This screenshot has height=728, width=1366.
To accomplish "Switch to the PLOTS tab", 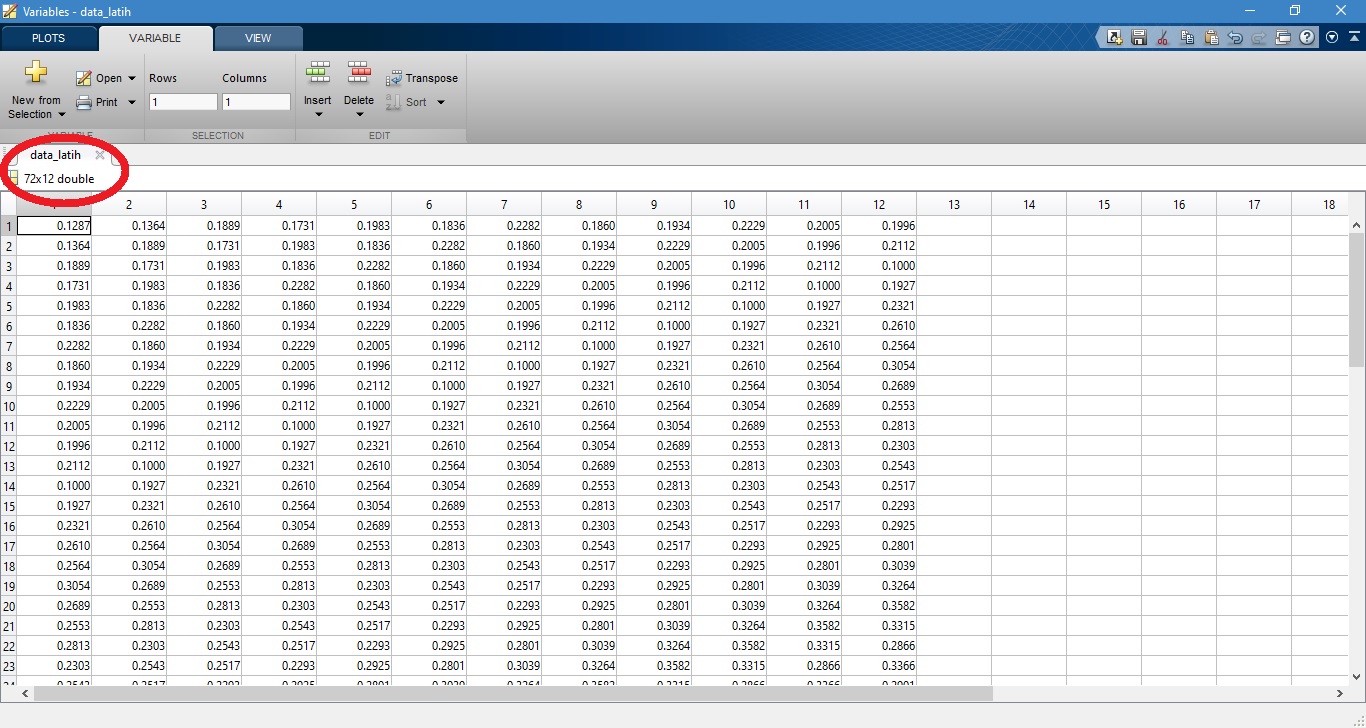I will click(48, 38).
